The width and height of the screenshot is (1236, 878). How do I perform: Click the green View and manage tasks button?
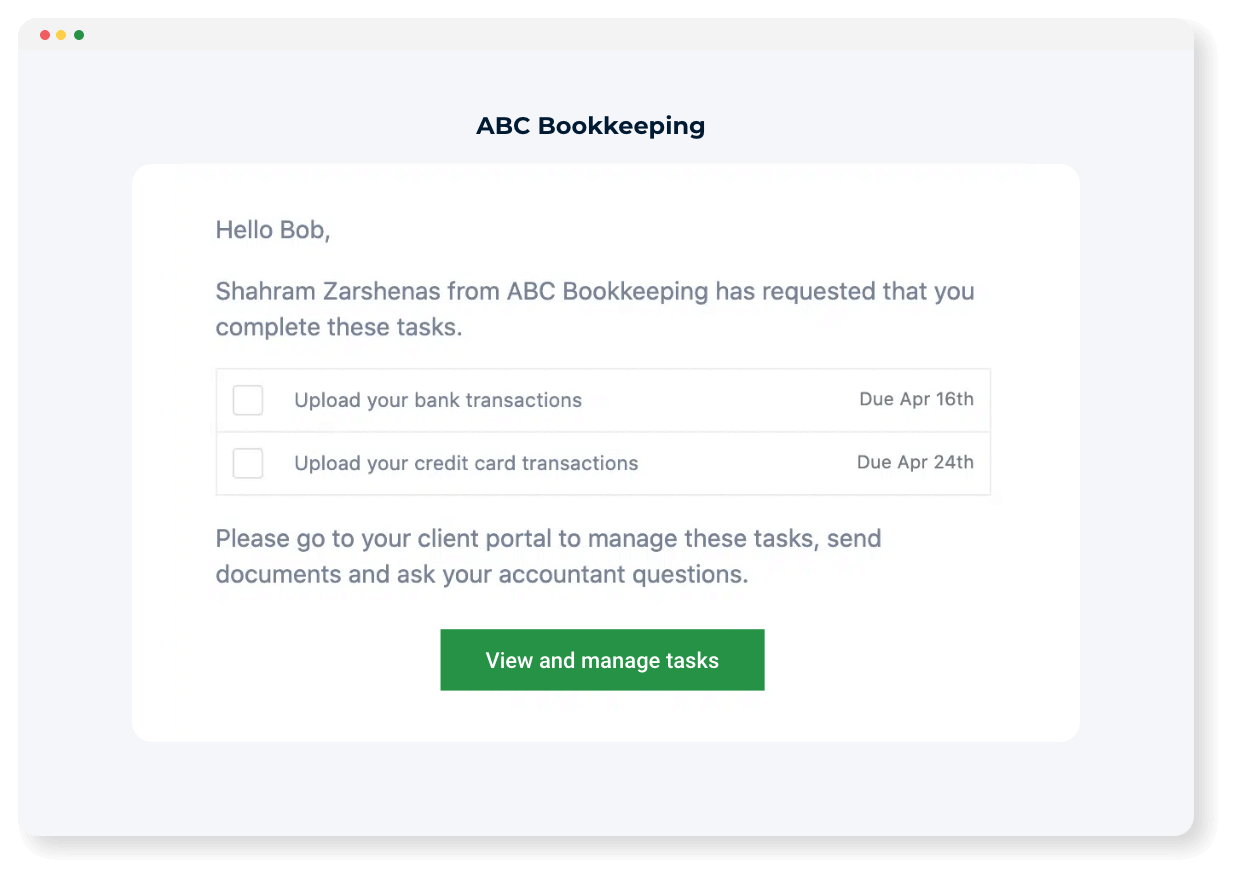pos(602,660)
